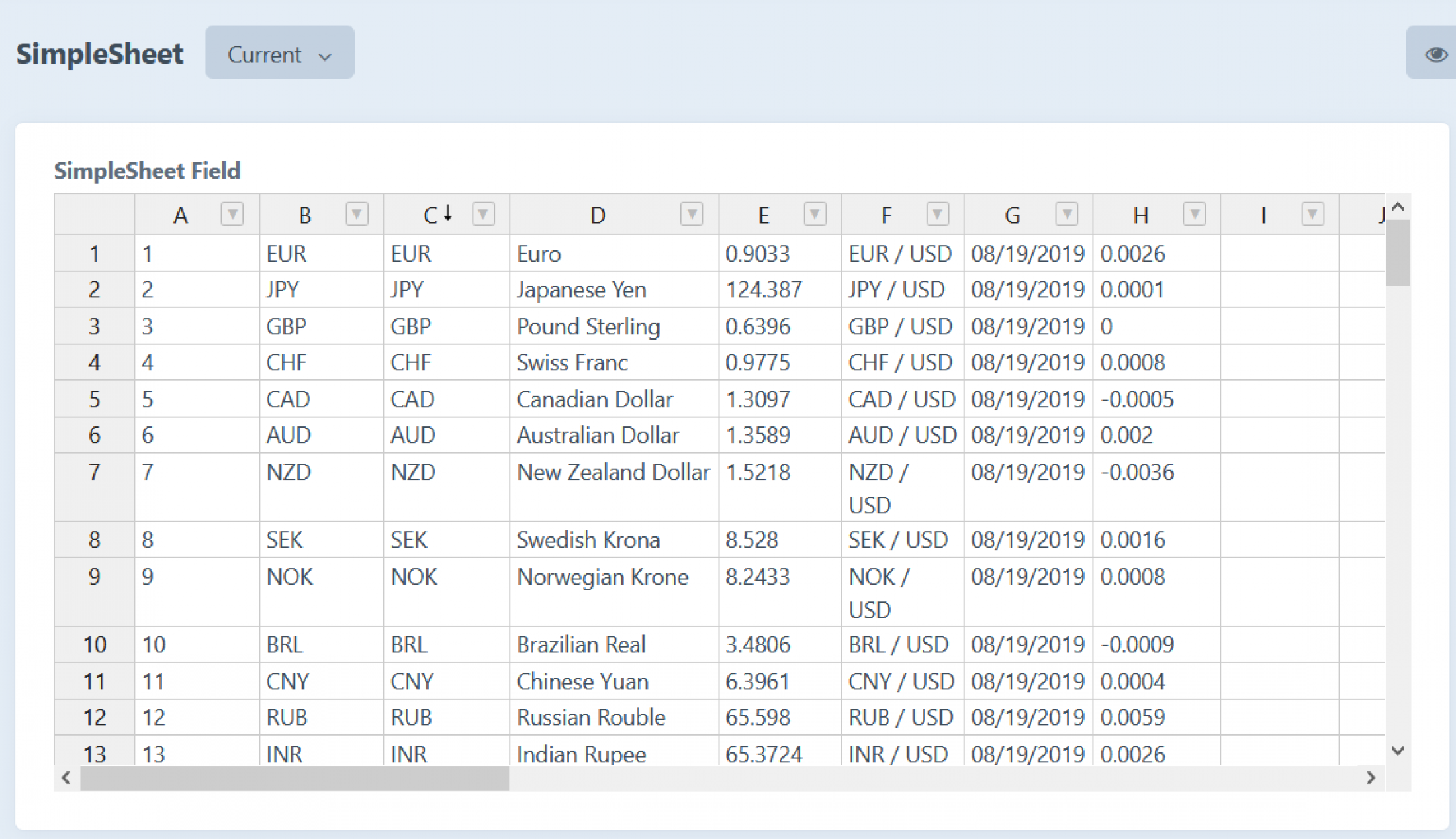The width and height of the screenshot is (1456, 839).
Task: Open column D filter dropdown
Action: [692, 214]
